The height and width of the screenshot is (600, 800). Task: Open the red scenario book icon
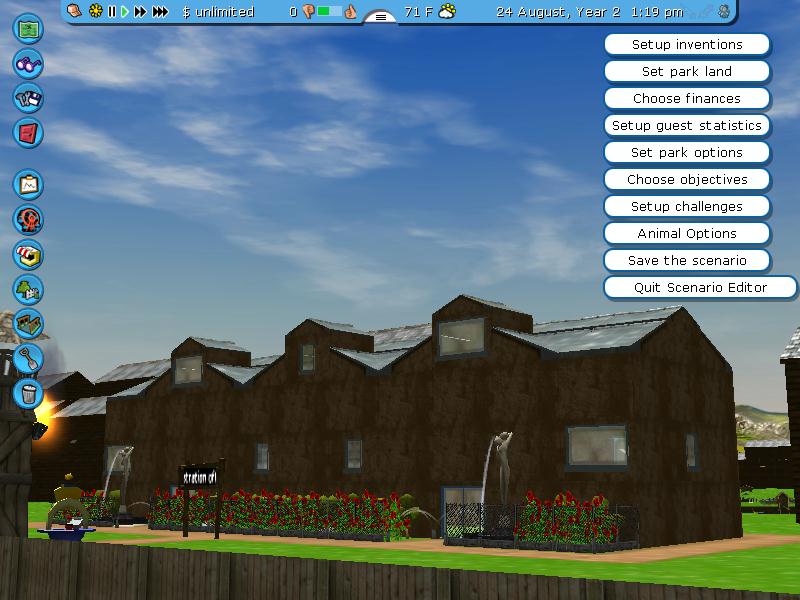(28, 132)
